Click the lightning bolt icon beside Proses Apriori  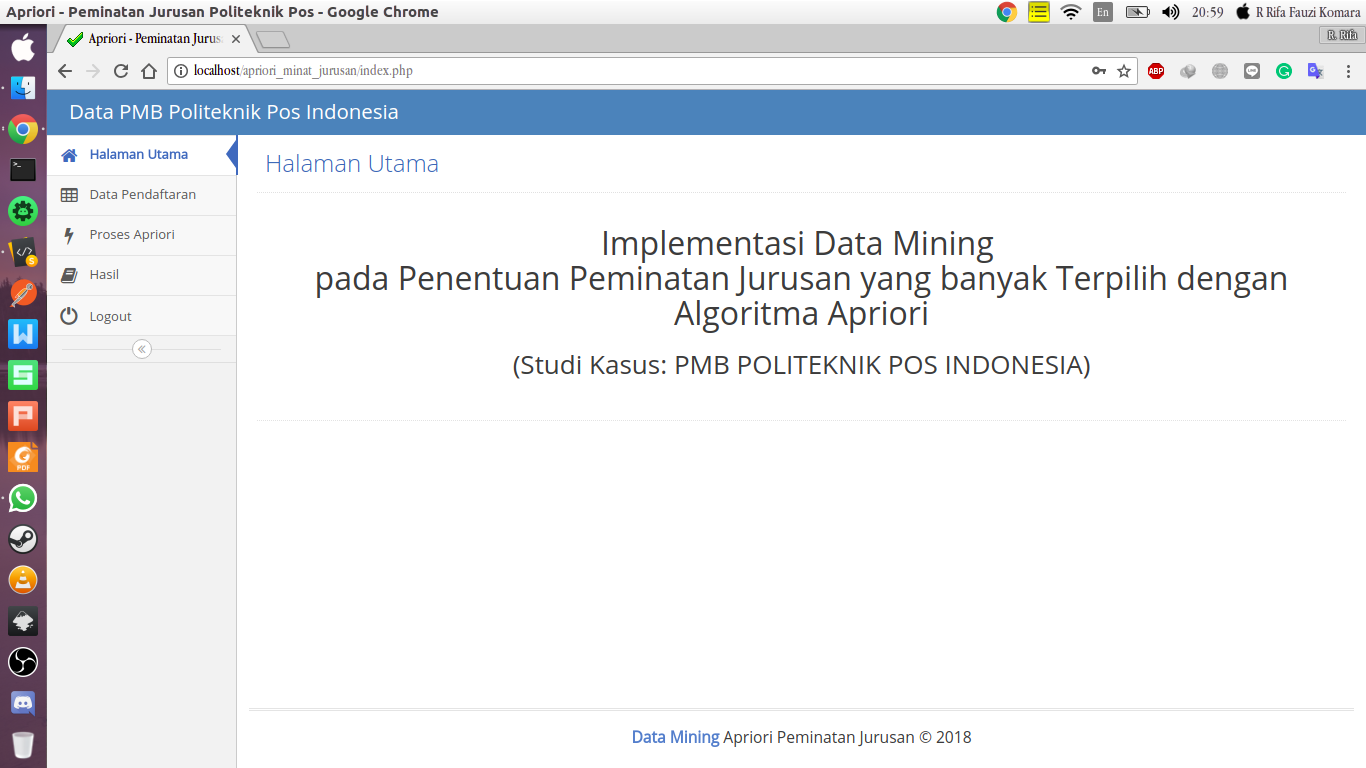click(x=69, y=235)
